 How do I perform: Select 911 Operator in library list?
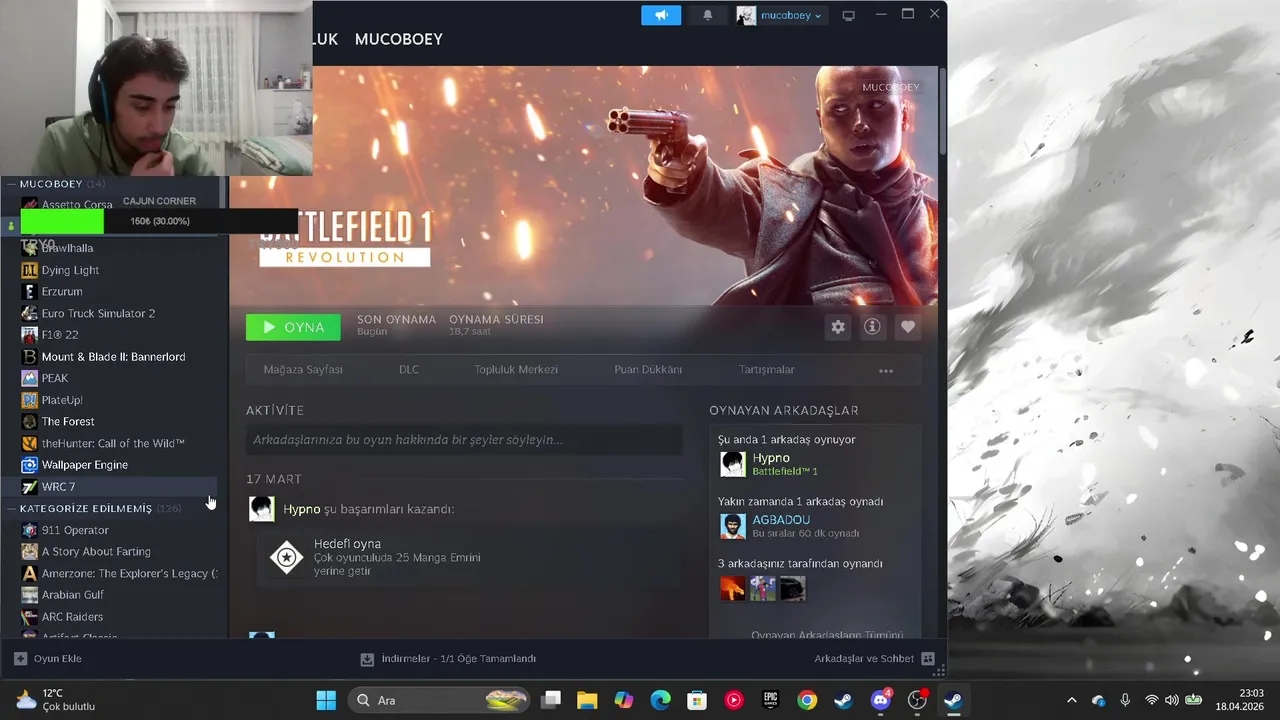[x=75, y=530]
